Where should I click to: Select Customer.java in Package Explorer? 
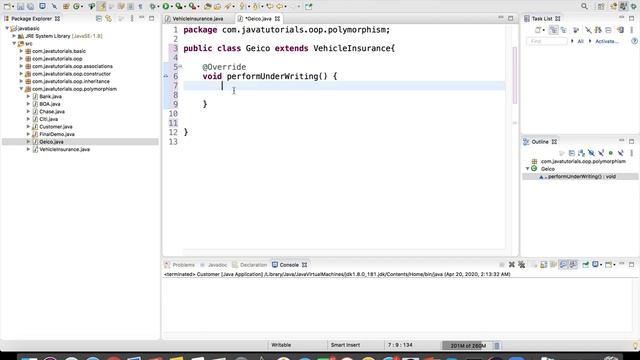click(56, 127)
